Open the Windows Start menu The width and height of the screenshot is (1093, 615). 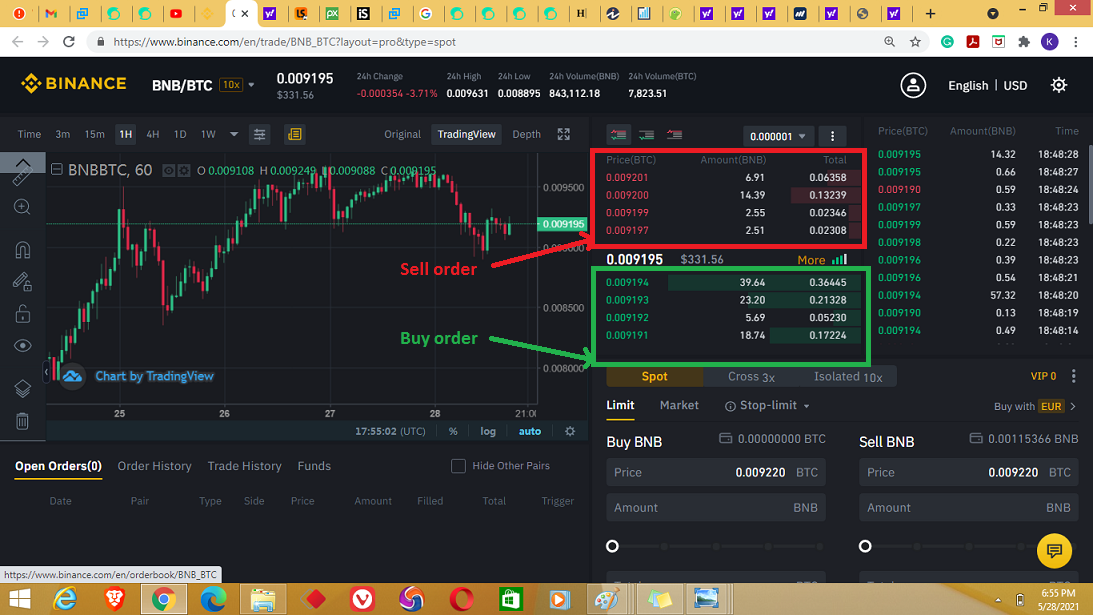[x=20, y=599]
